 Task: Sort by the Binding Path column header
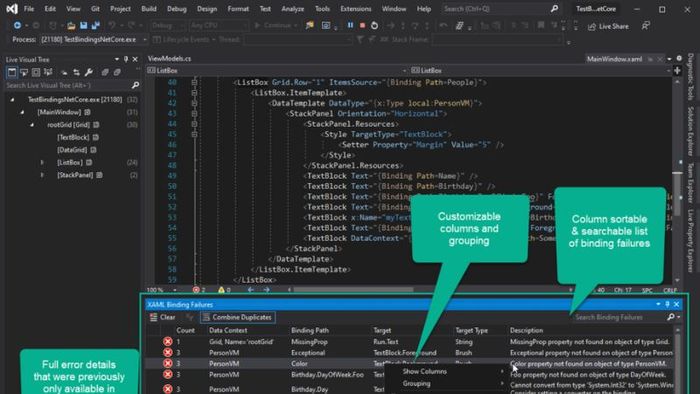point(310,330)
